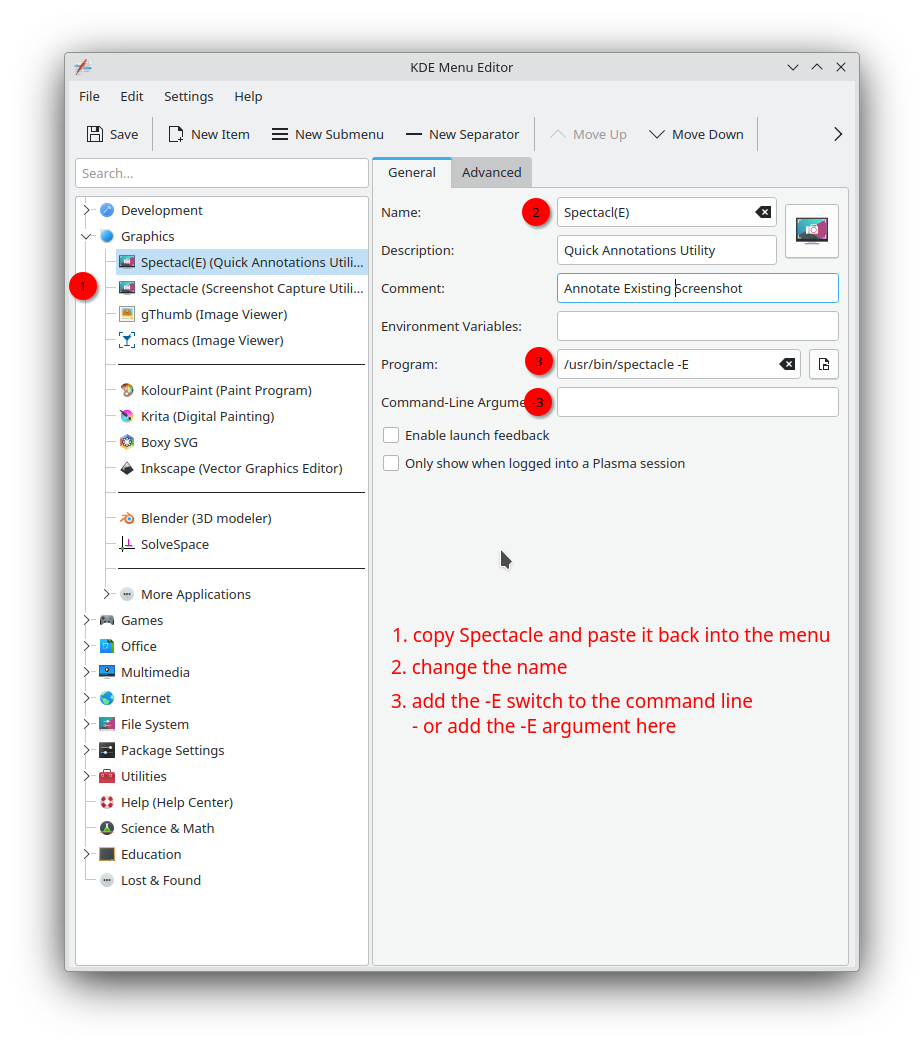Click the Save toolbar button
This screenshot has height=1048, width=924.
[x=112, y=134]
